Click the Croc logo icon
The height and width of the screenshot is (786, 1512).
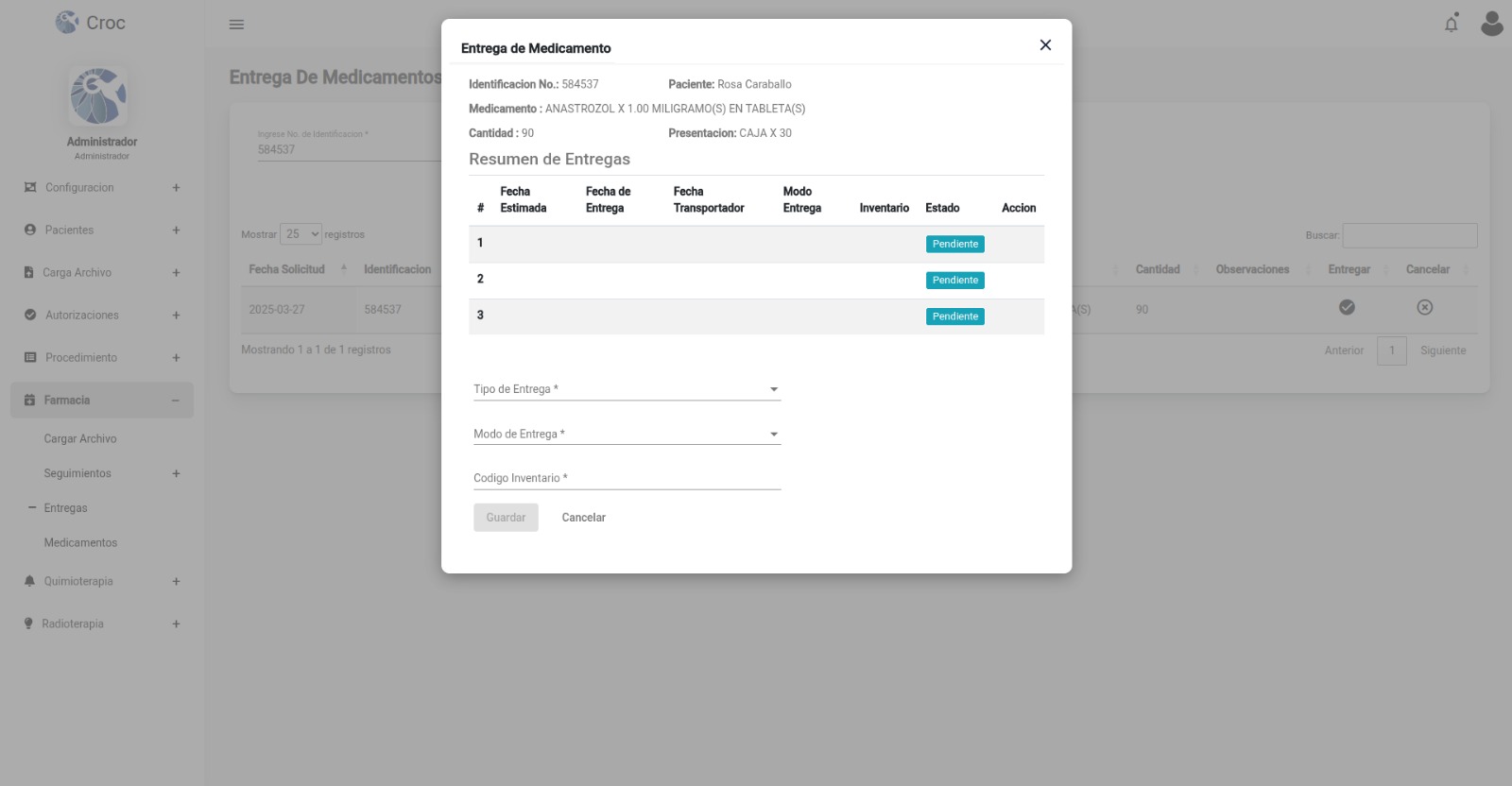pos(67,23)
